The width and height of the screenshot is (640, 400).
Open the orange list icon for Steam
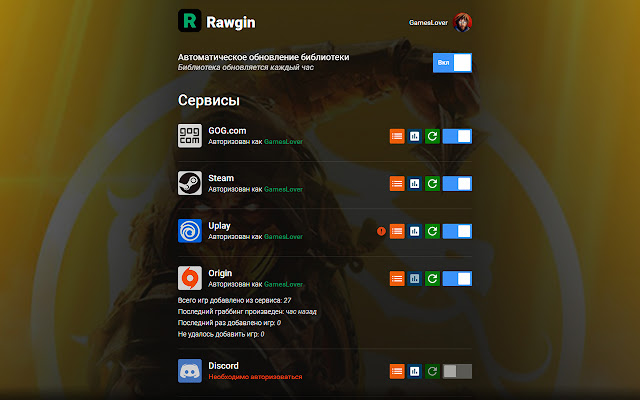(397, 184)
